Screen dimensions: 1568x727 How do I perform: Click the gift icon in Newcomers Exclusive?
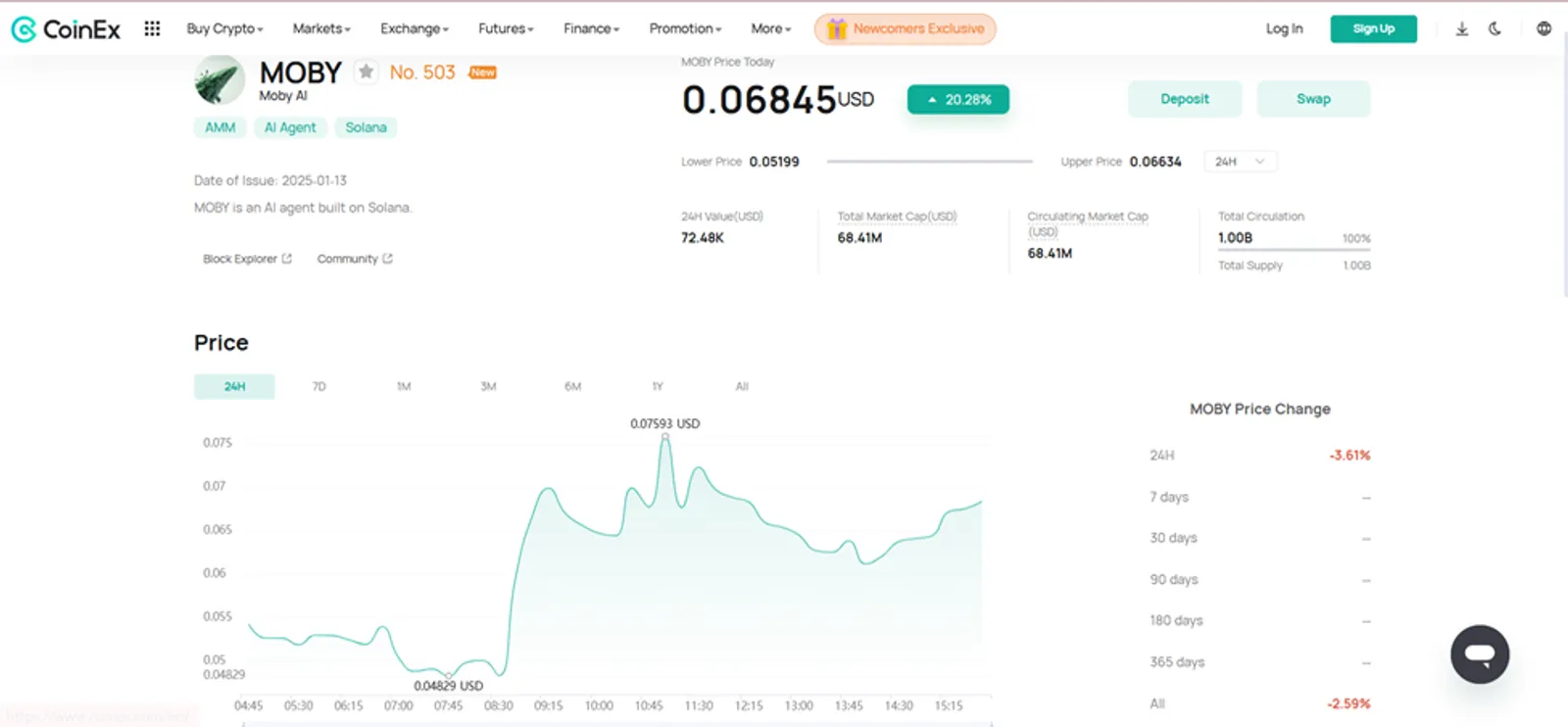[836, 29]
